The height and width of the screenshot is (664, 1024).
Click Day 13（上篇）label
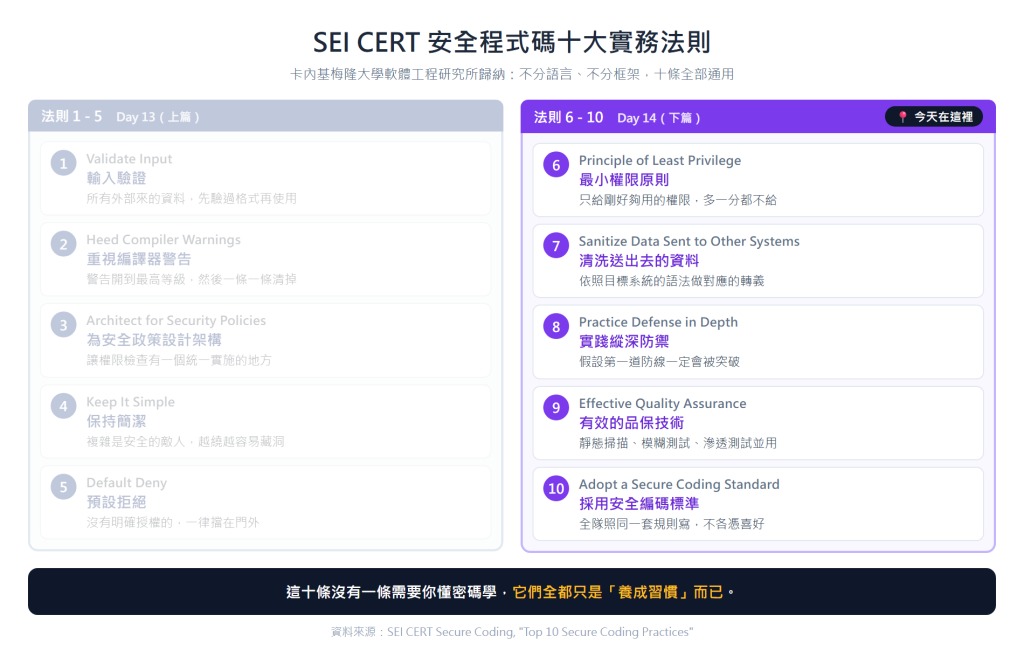click(x=159, y=117)
